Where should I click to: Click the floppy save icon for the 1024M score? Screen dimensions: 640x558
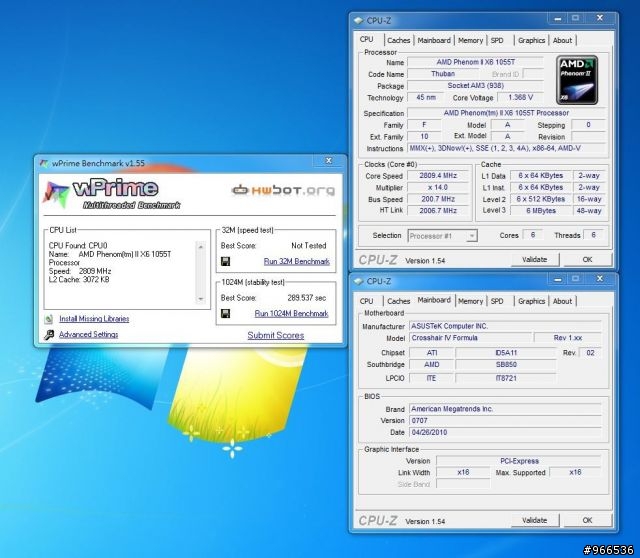click(x=225, y=313)
